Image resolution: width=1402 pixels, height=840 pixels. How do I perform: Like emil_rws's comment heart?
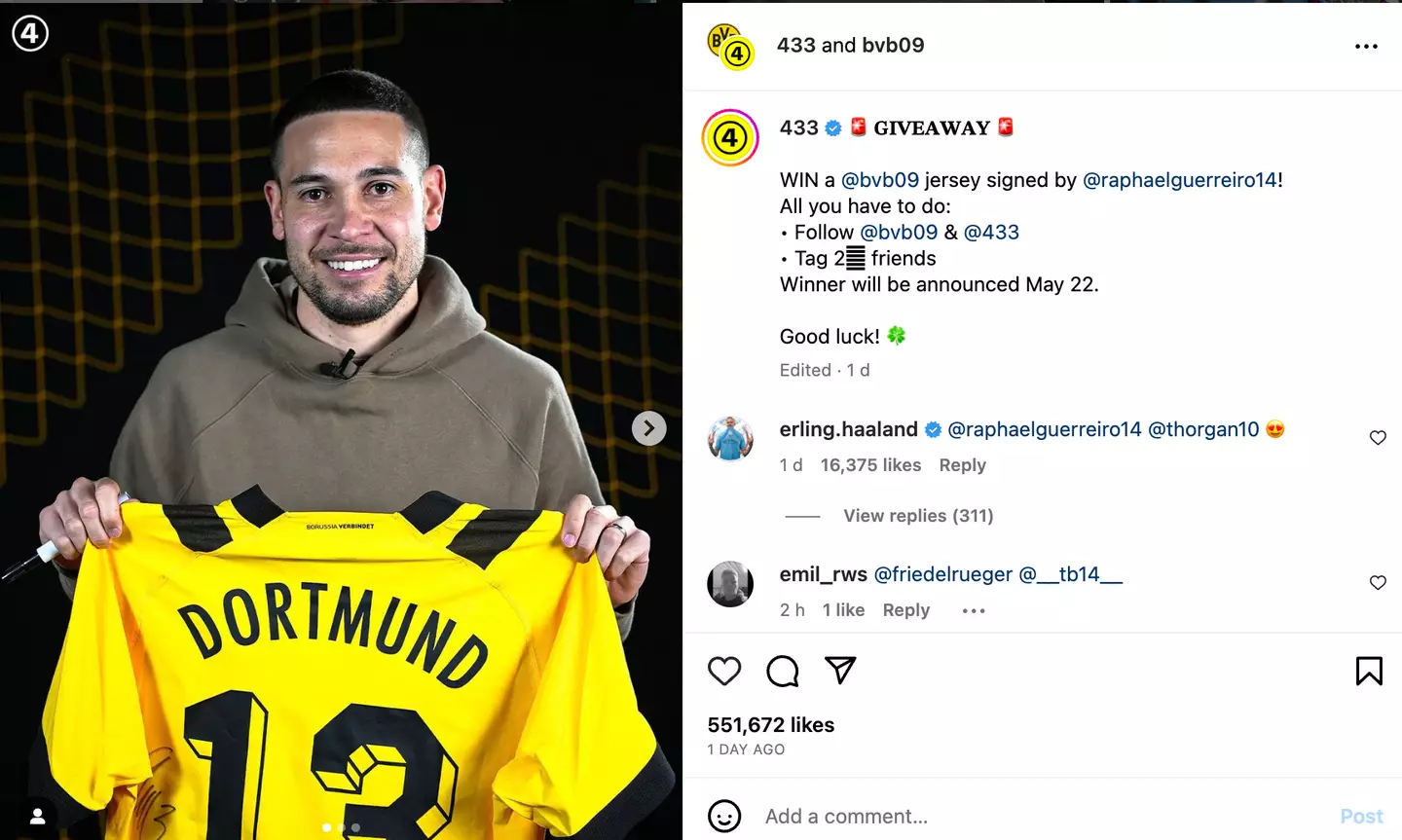click(1378, 583)
